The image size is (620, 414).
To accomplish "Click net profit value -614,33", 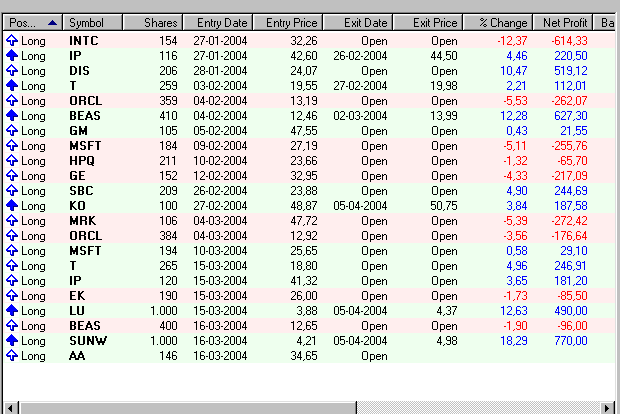I will 569,41.
